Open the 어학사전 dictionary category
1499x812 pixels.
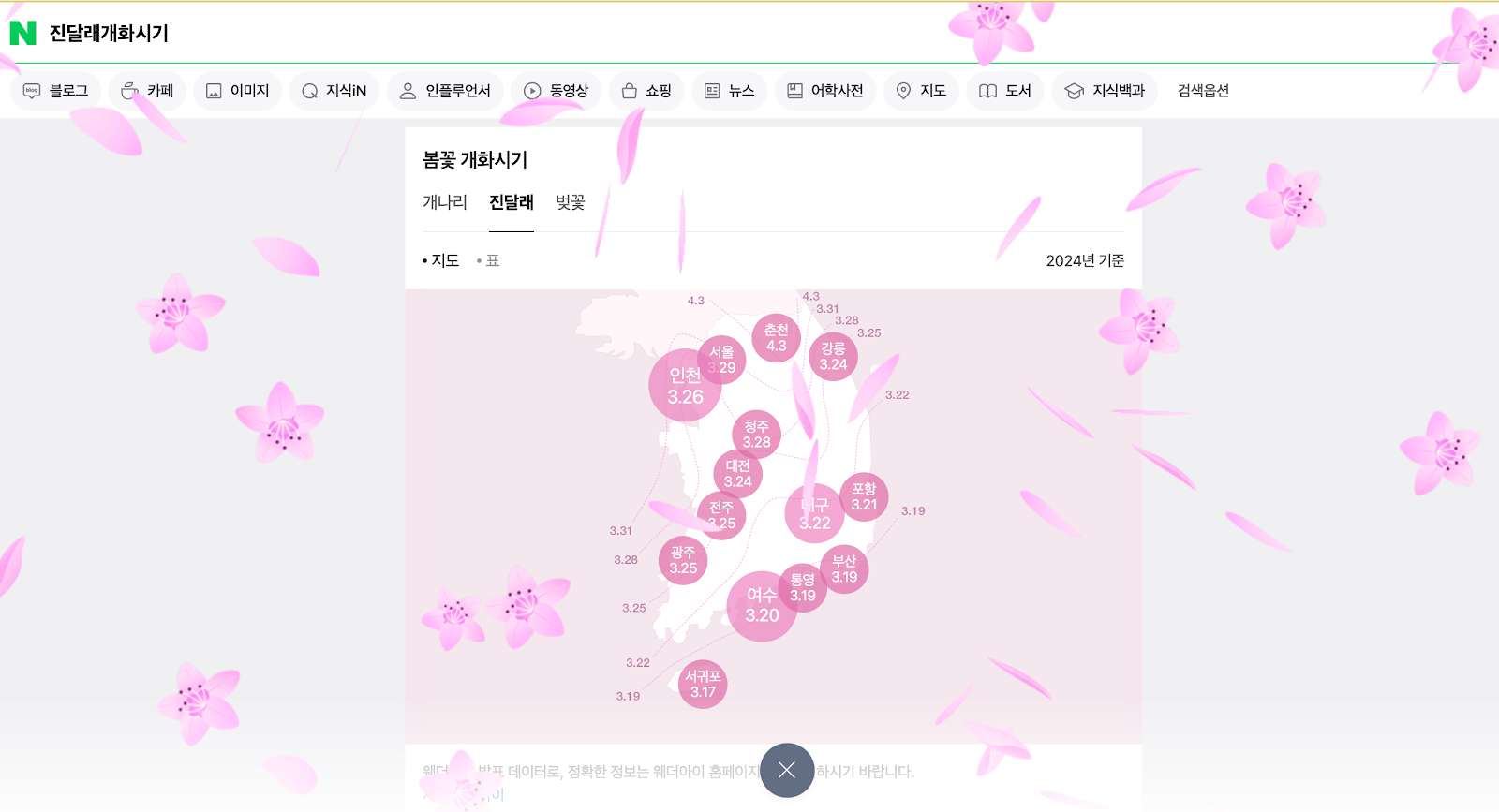[824, 91]
